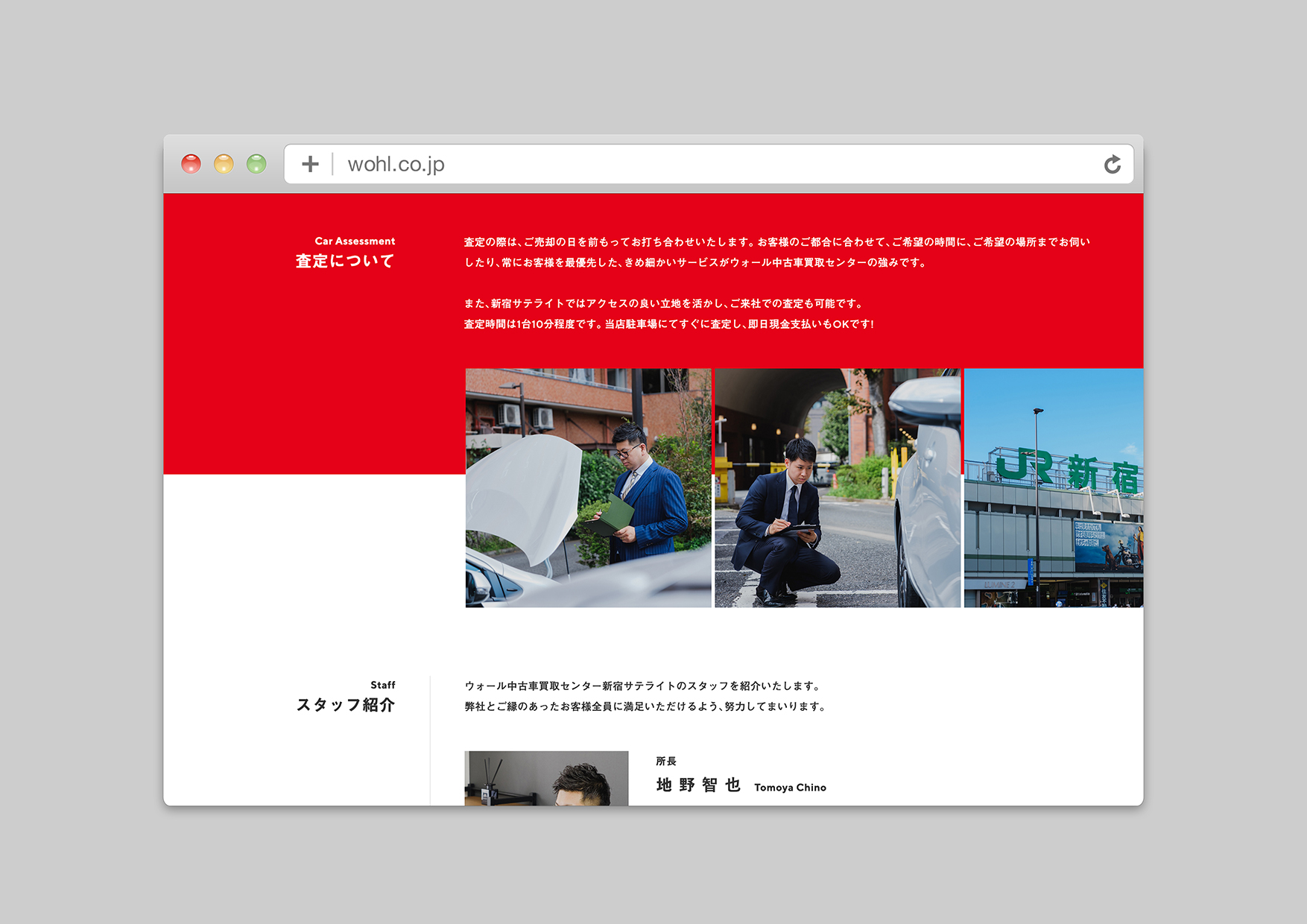Click the red close traffic light button
This screenshot has width=1307, height=924.
[x=193, y=164]
